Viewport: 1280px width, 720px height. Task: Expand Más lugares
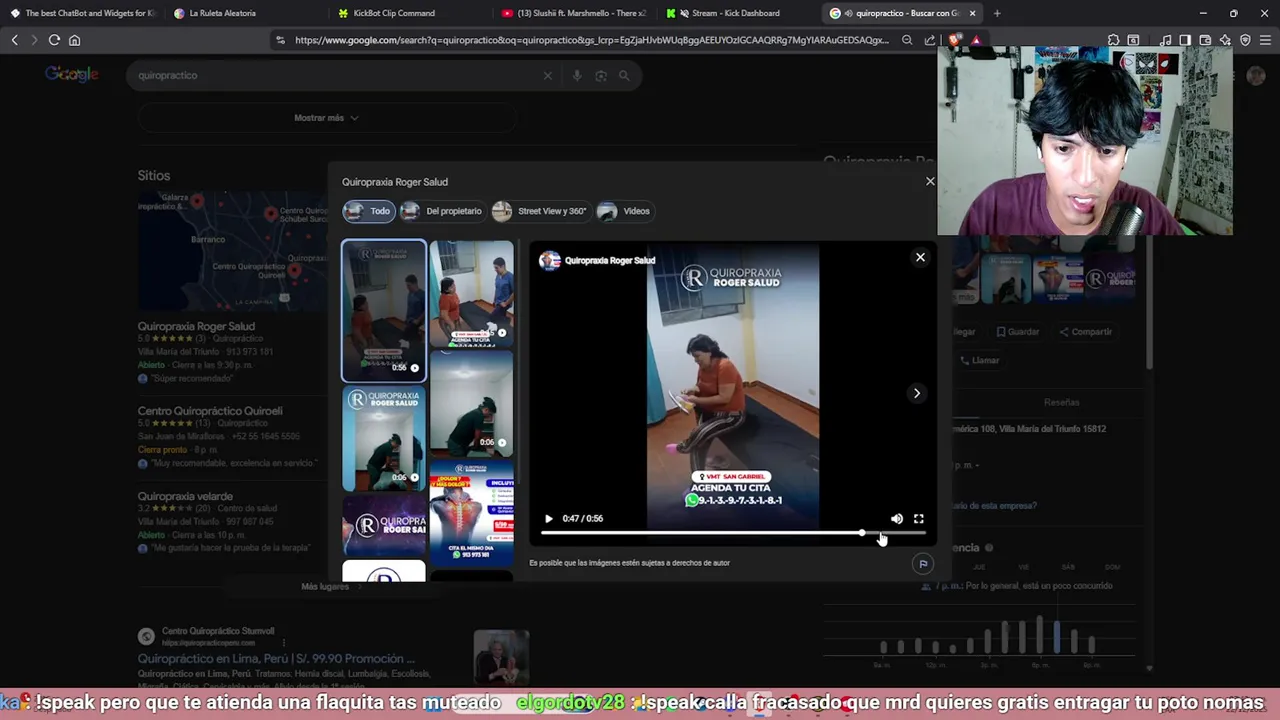pyautogui.click(x=325, y=587)
